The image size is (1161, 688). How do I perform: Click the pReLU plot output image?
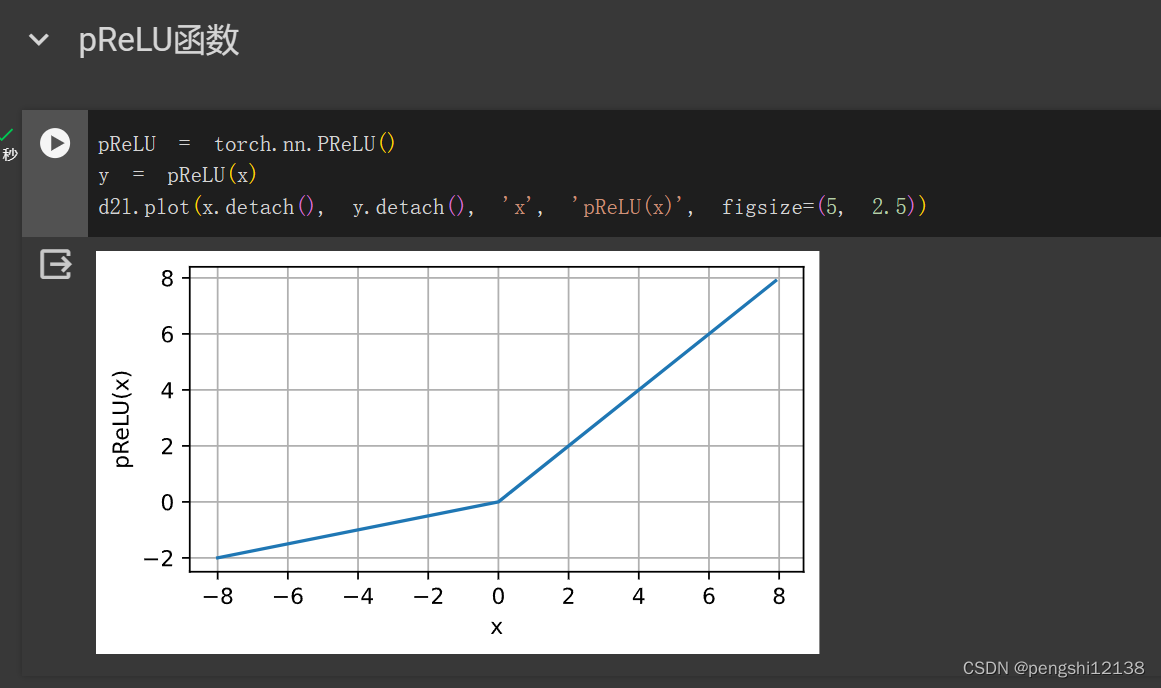[x=458, y=452]
